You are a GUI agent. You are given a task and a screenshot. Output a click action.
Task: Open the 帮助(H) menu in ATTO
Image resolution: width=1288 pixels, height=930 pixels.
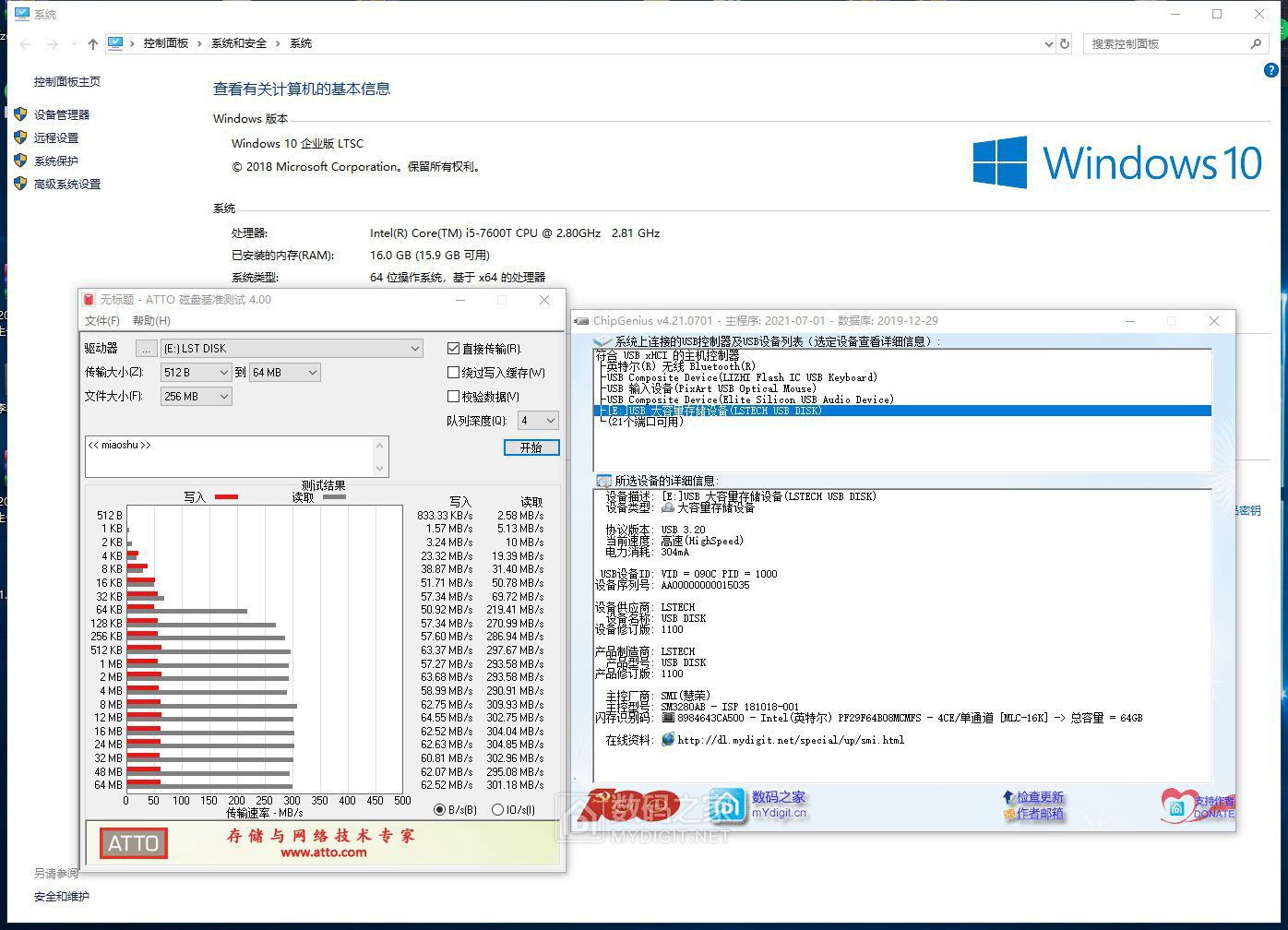point(151,320)
